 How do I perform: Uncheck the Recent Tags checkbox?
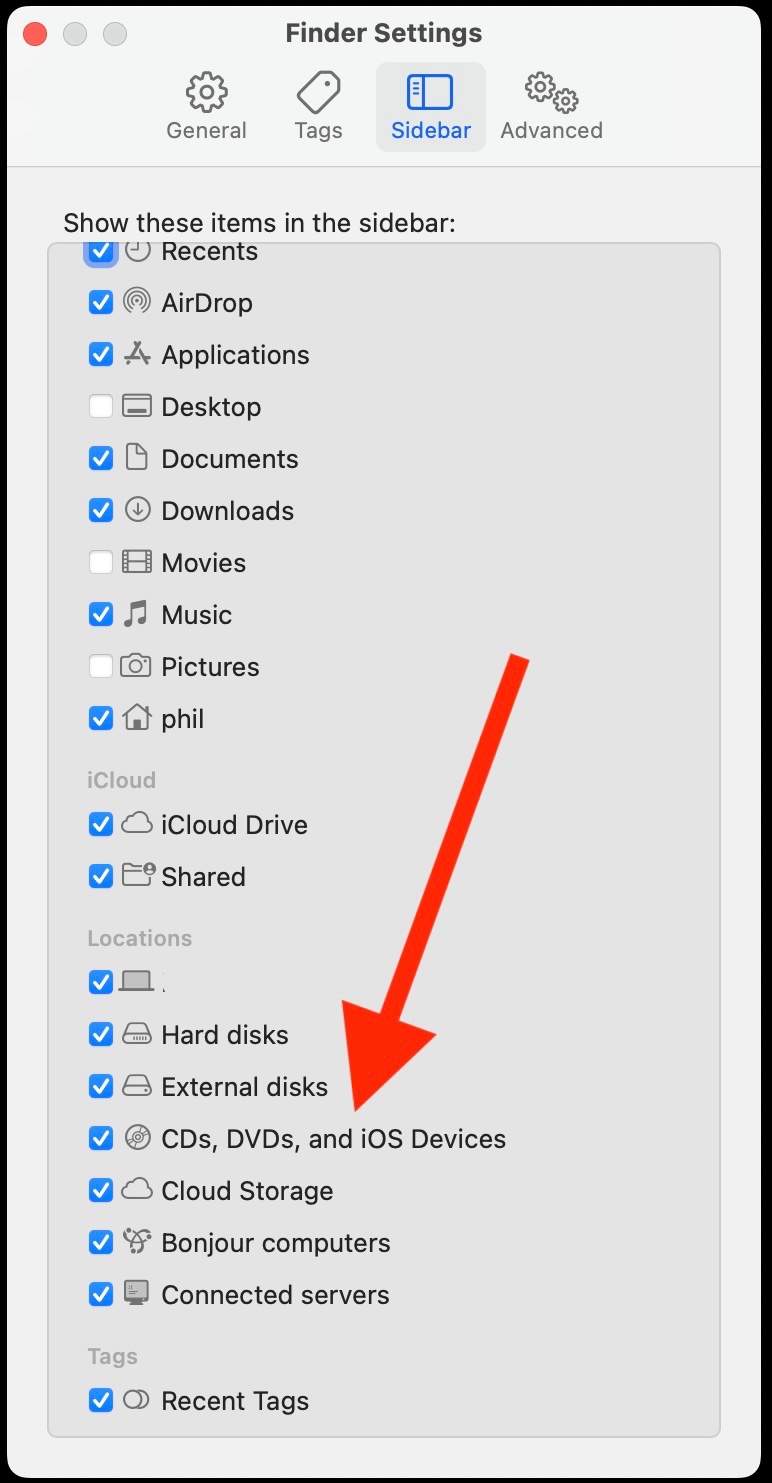(x=101, y=1400)
